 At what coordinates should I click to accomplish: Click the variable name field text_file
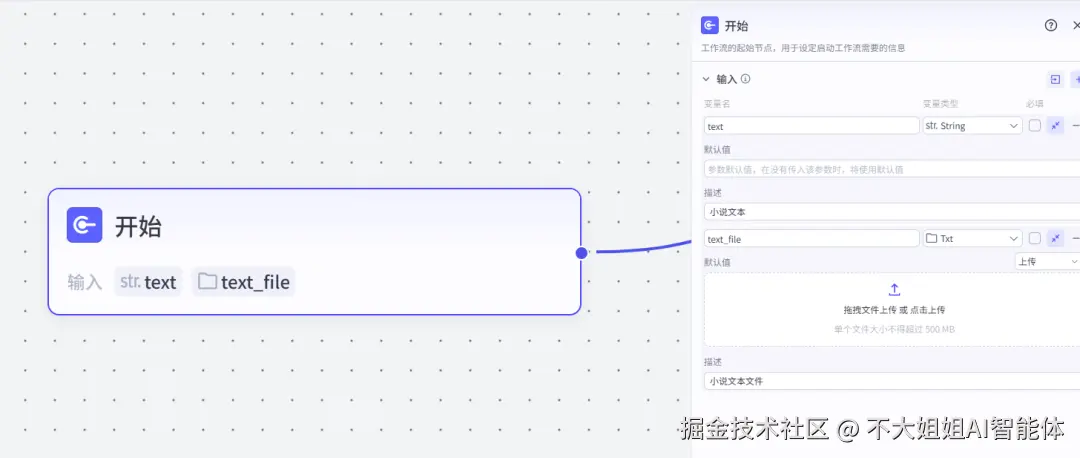coord(811,239)
